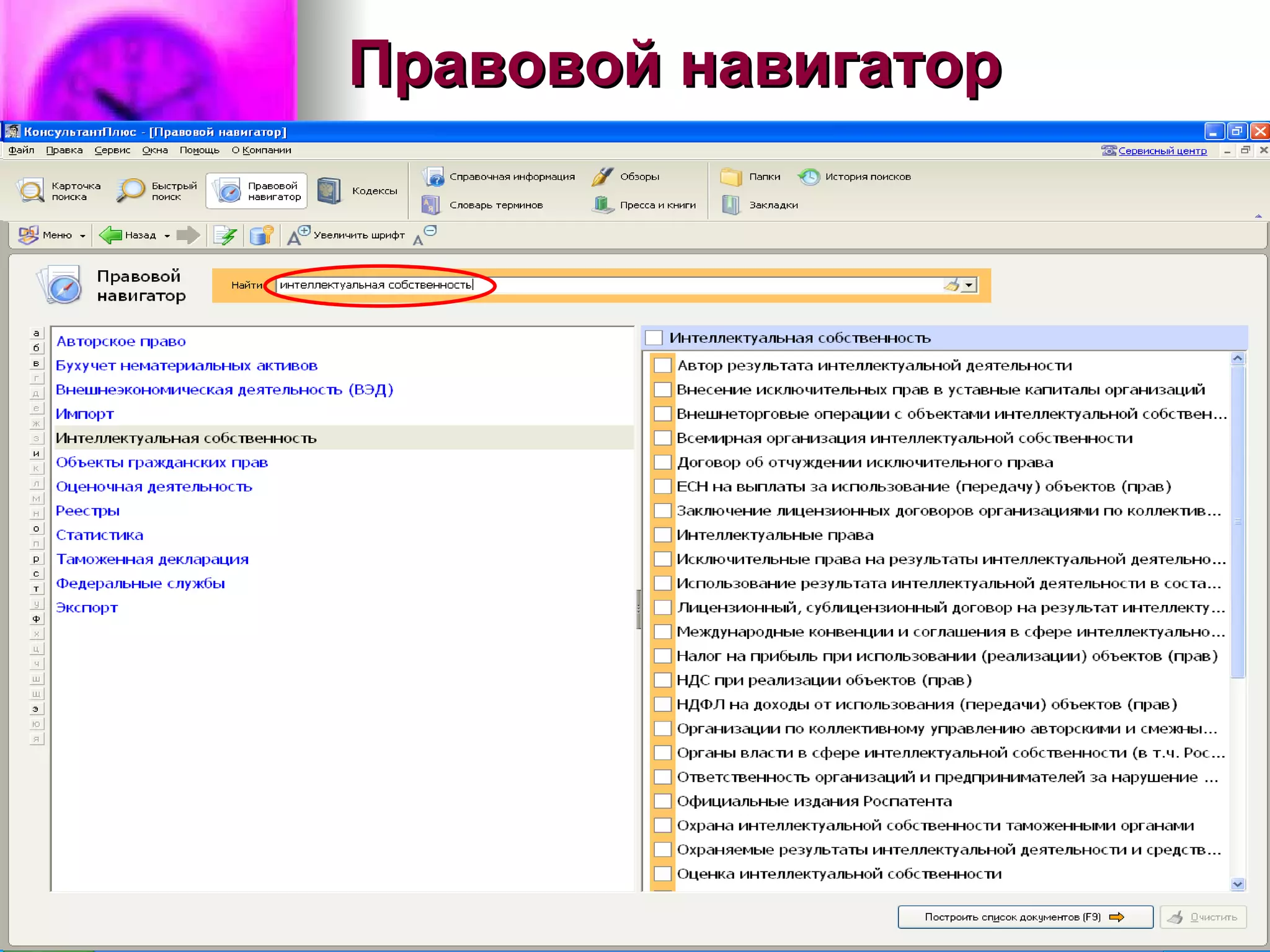
Task: Open the Файл menu
Action: pyautogui.click(x=21, y=150)
